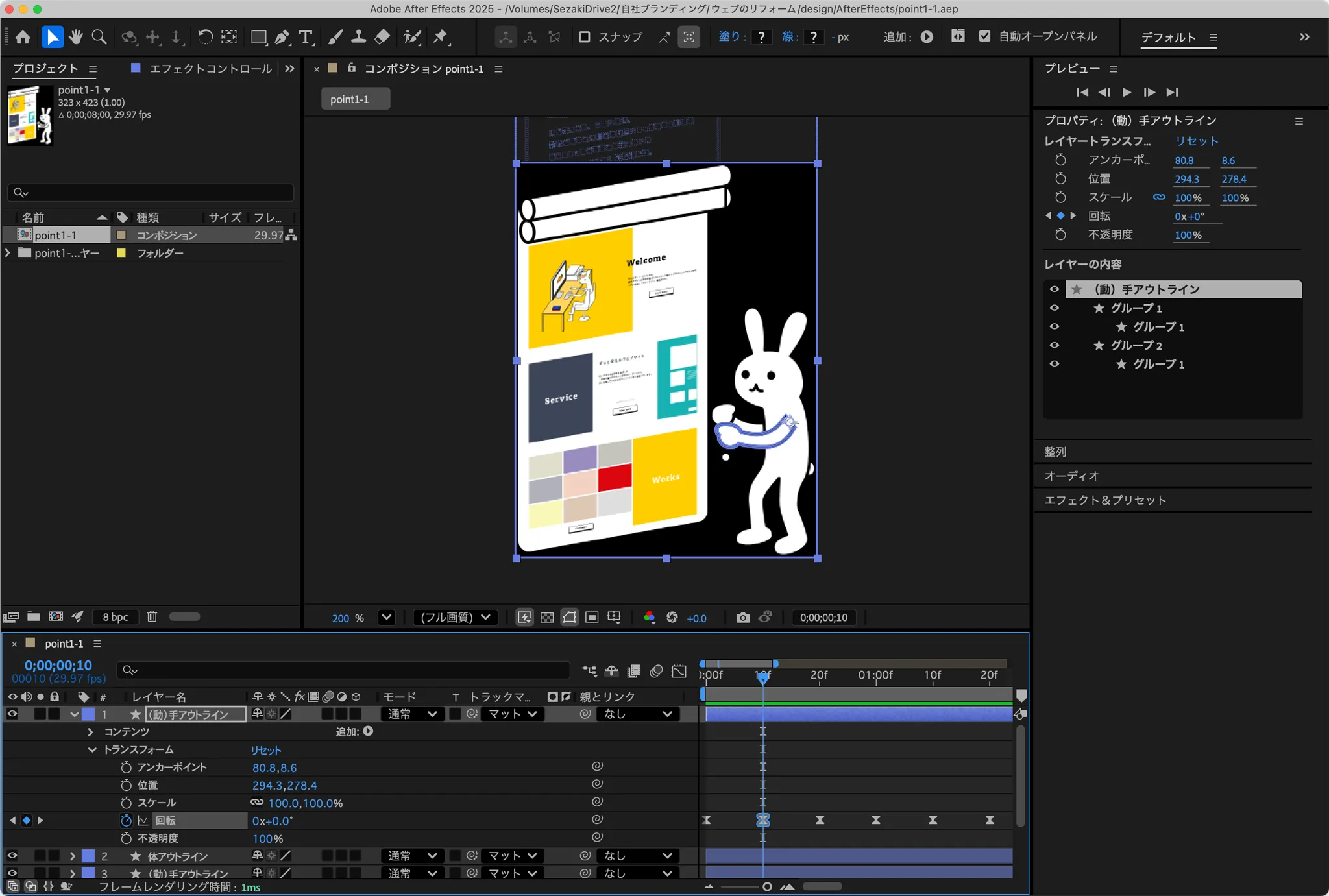The image size is (1329, 896).
Task: Select the Rectangle shape tool
Action: [258, 37]
